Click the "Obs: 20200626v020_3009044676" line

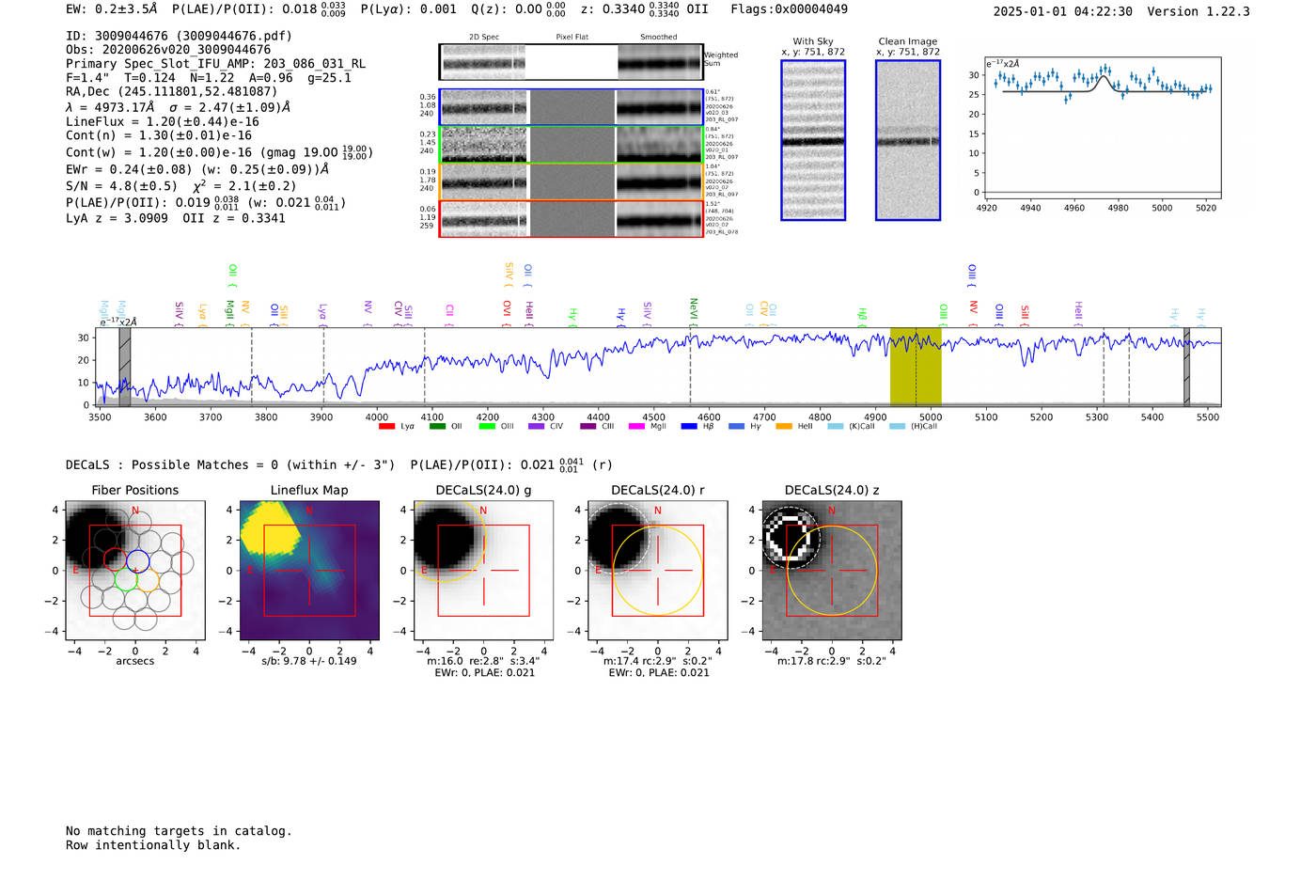(168, 50)
